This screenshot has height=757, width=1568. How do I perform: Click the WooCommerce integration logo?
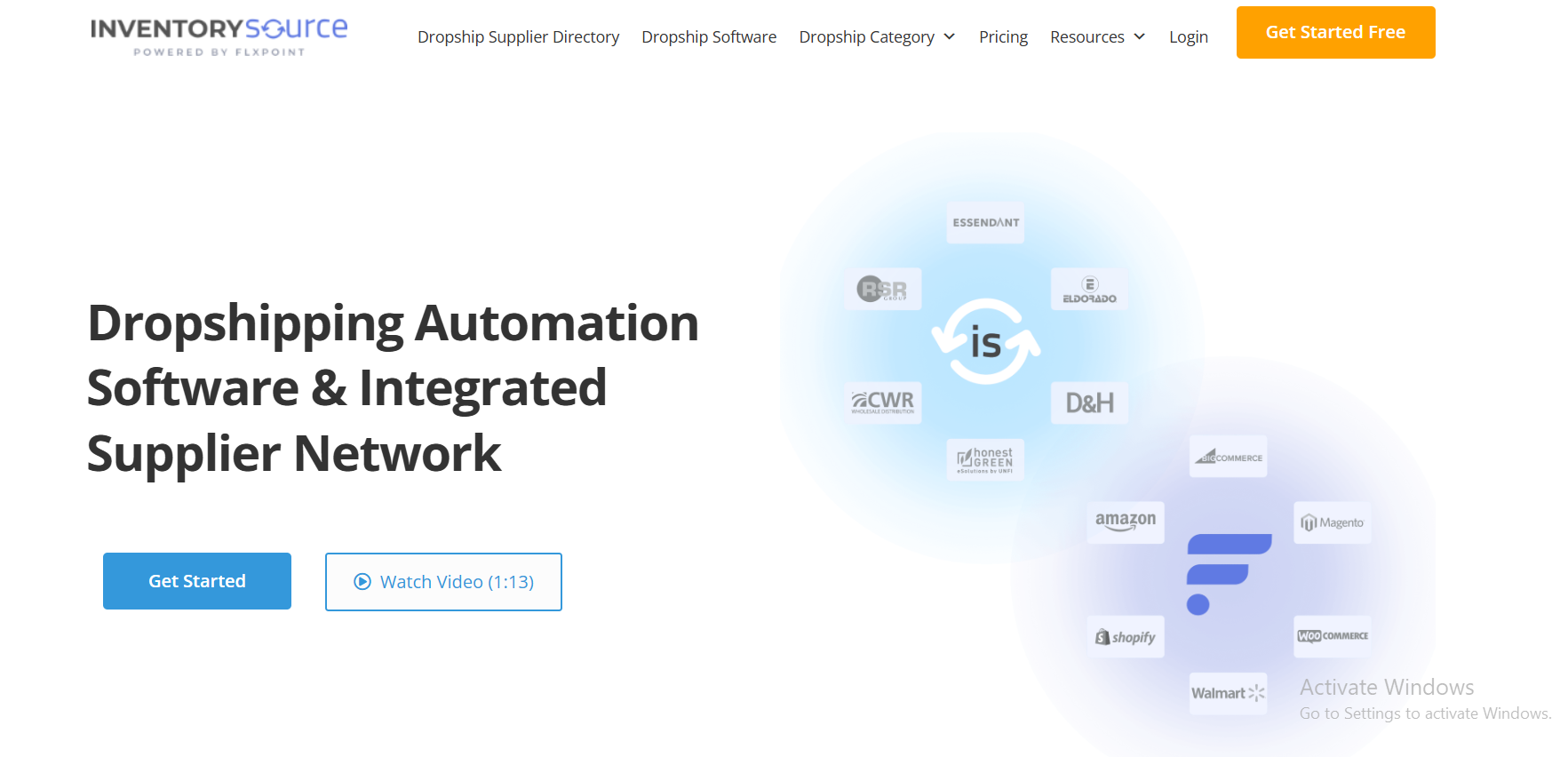point(1332,636)
